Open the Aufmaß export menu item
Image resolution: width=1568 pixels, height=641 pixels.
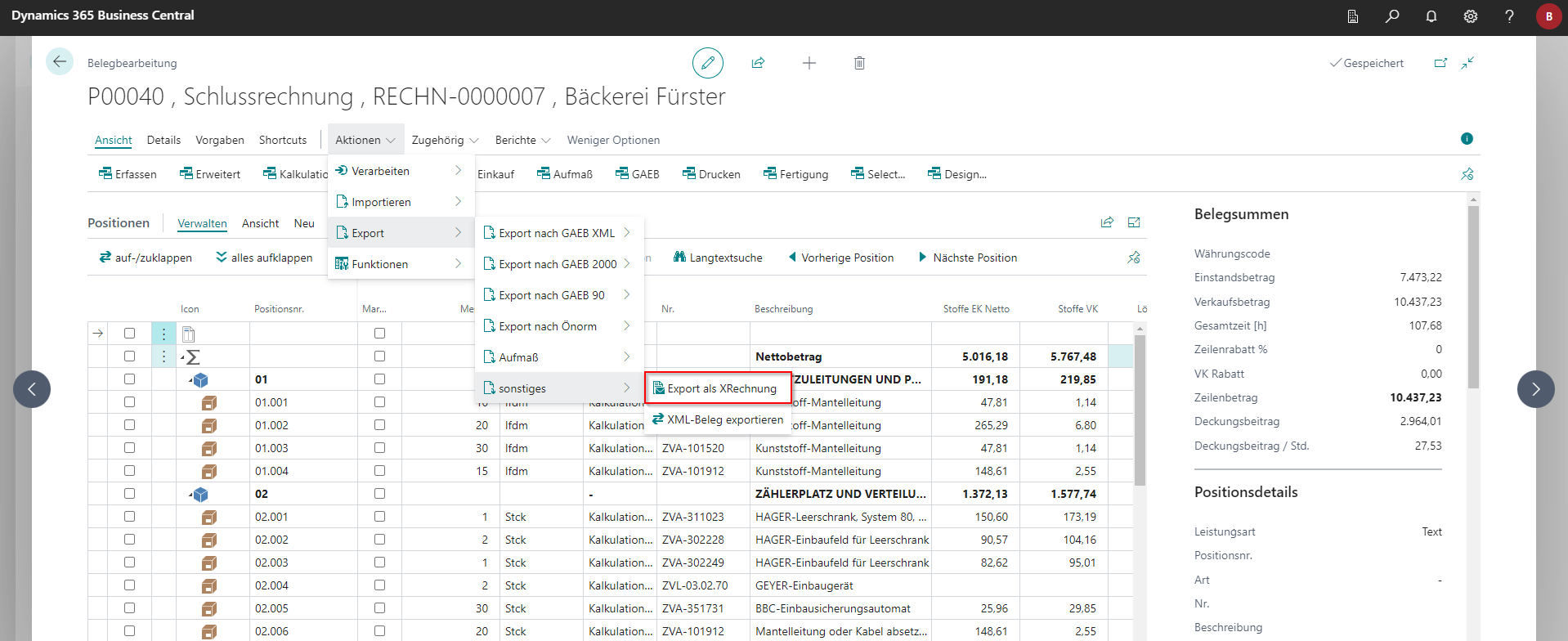[559, 357]
